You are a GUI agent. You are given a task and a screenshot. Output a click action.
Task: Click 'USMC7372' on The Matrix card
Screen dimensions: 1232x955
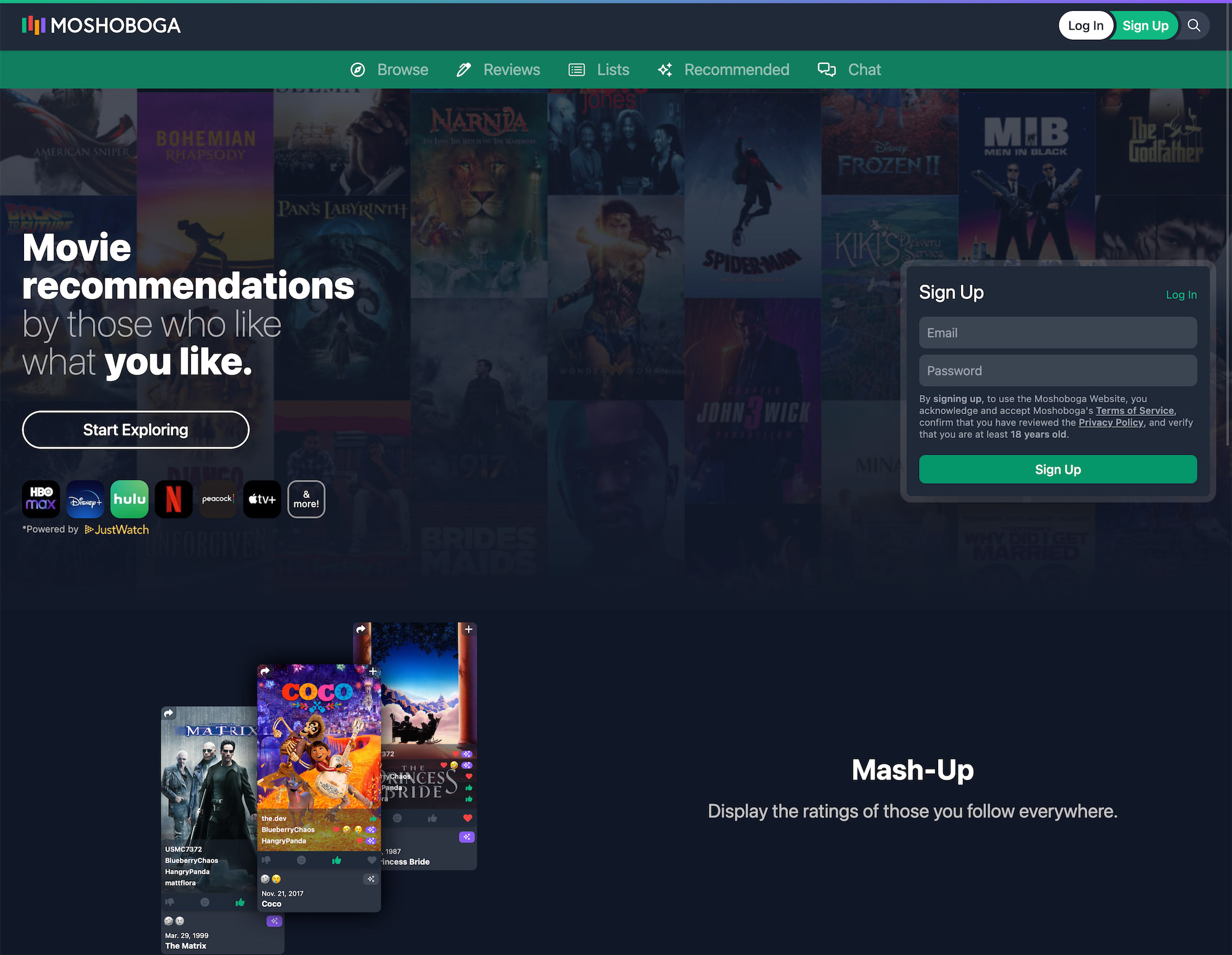point(183,849)
